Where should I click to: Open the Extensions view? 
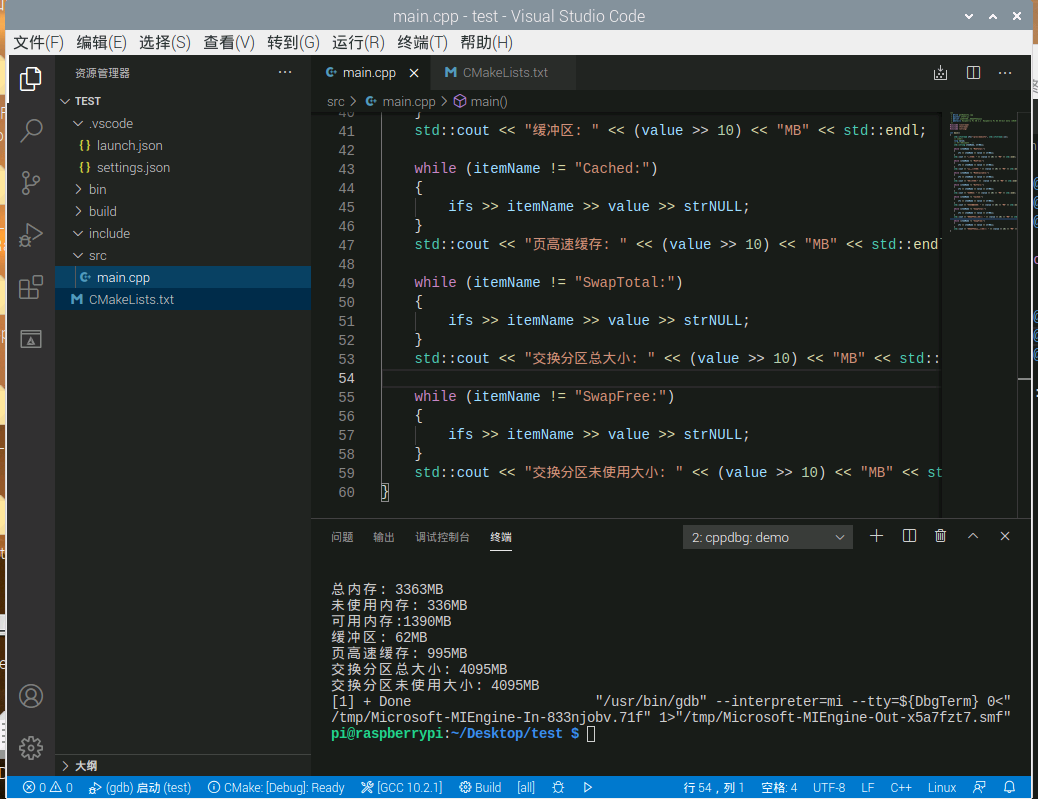(30, 287)
